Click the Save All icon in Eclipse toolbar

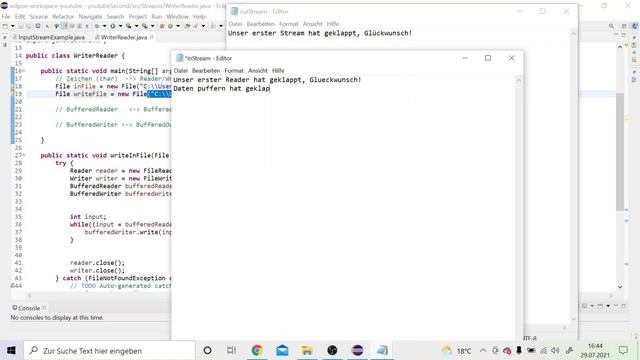[x=29, y=26]
